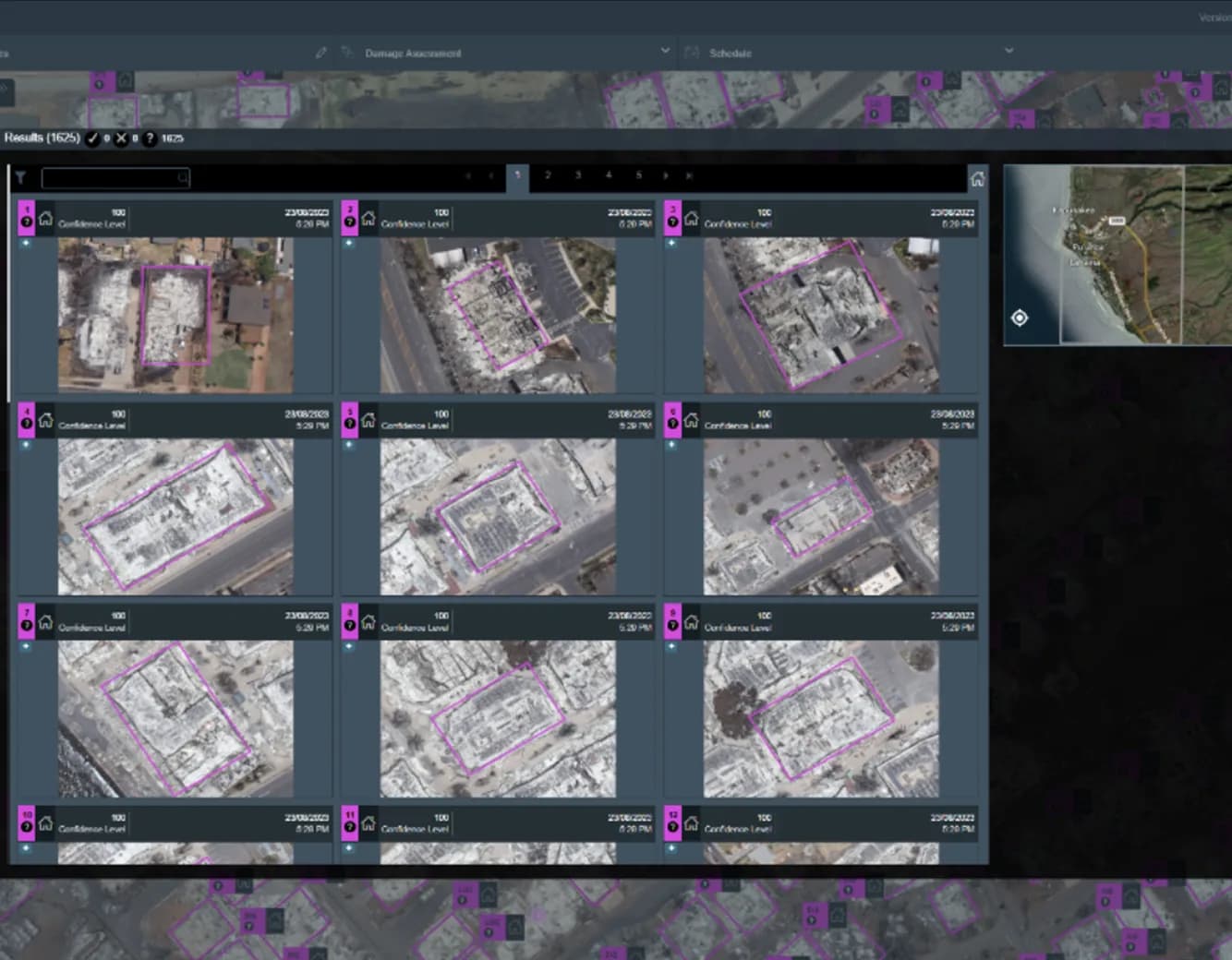Click the locate target icon on the minimap
1232x960 pixels.
coord(1020,318)
